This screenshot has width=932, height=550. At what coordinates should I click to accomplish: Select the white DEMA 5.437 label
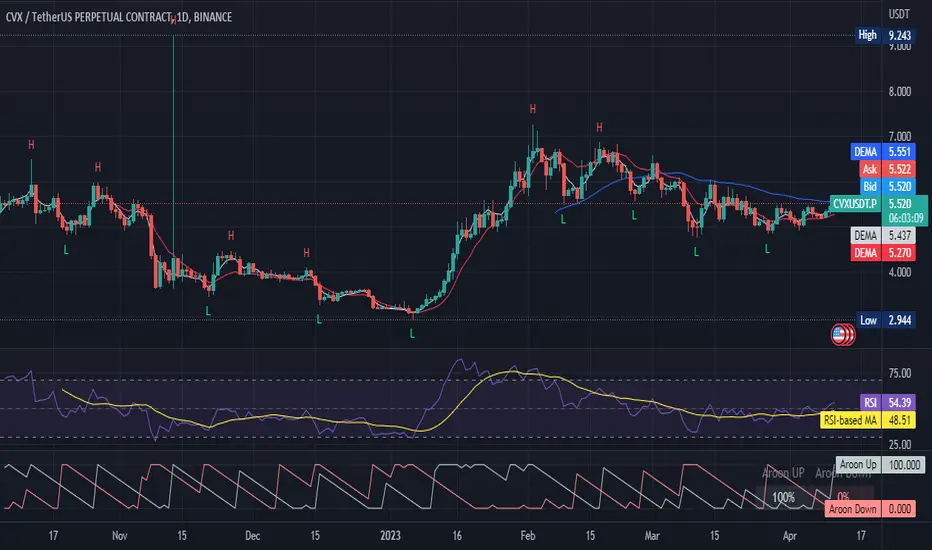click(x=883, y=235)
